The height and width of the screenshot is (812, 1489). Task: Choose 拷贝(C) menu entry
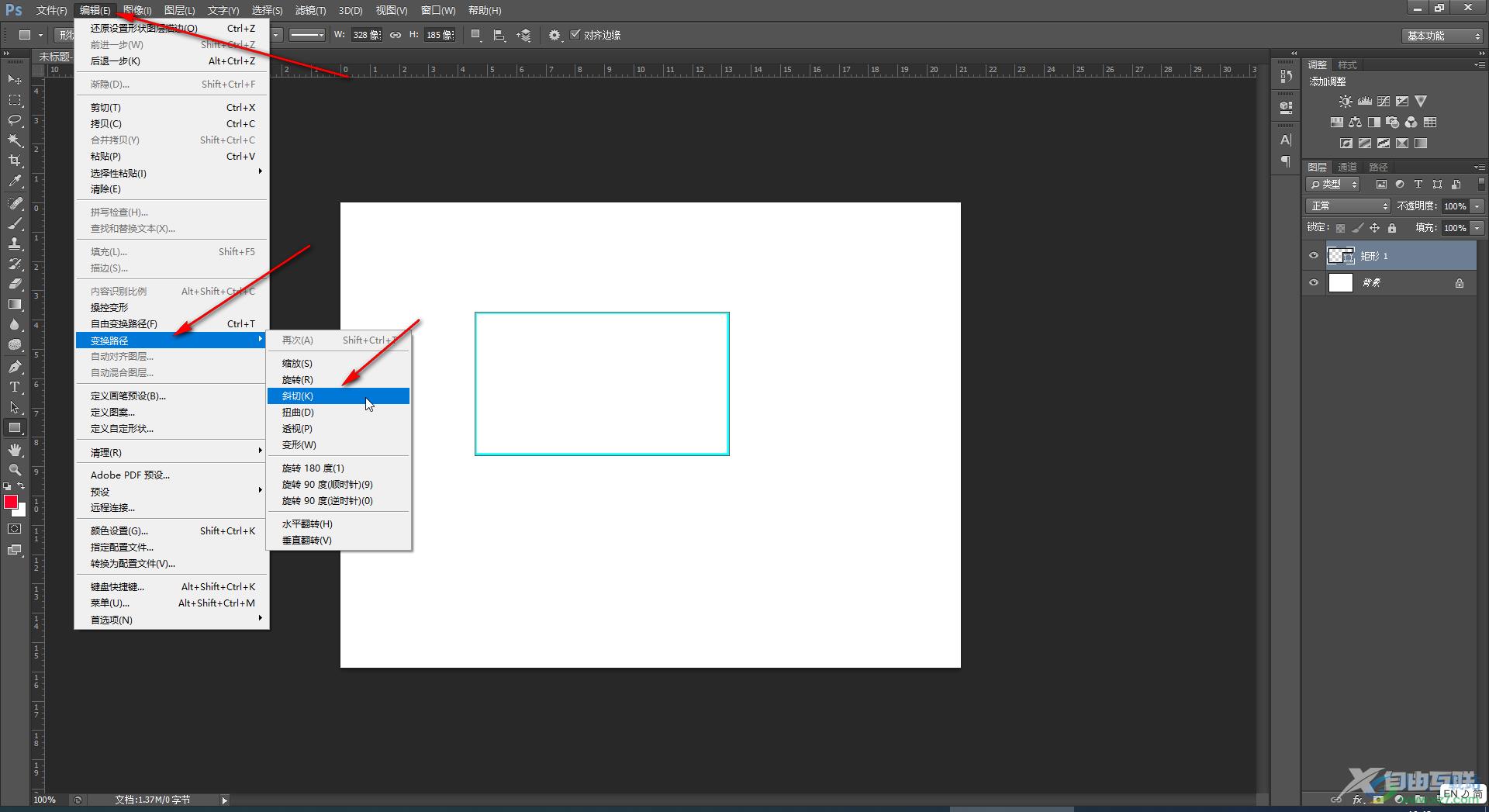pos(171,124)
